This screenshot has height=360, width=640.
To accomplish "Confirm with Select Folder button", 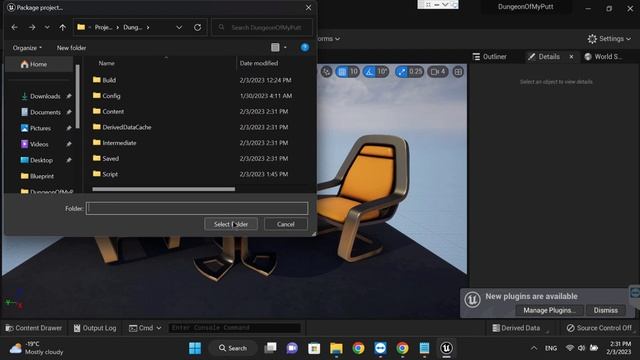I will [x=231, y=224].
